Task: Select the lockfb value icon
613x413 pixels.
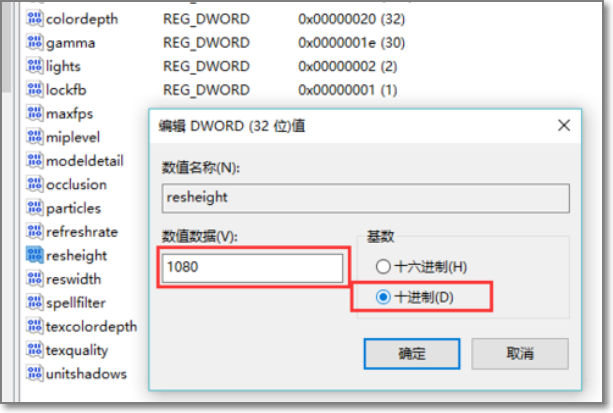Action: pos(35,90)
